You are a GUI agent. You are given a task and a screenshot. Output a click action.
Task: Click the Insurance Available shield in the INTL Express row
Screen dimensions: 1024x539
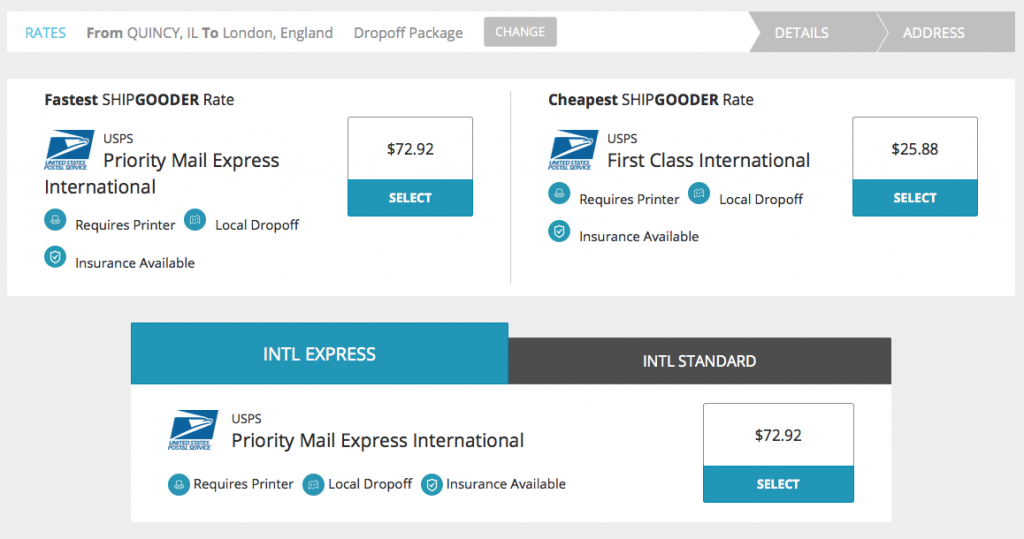click(x=431, y=485)
